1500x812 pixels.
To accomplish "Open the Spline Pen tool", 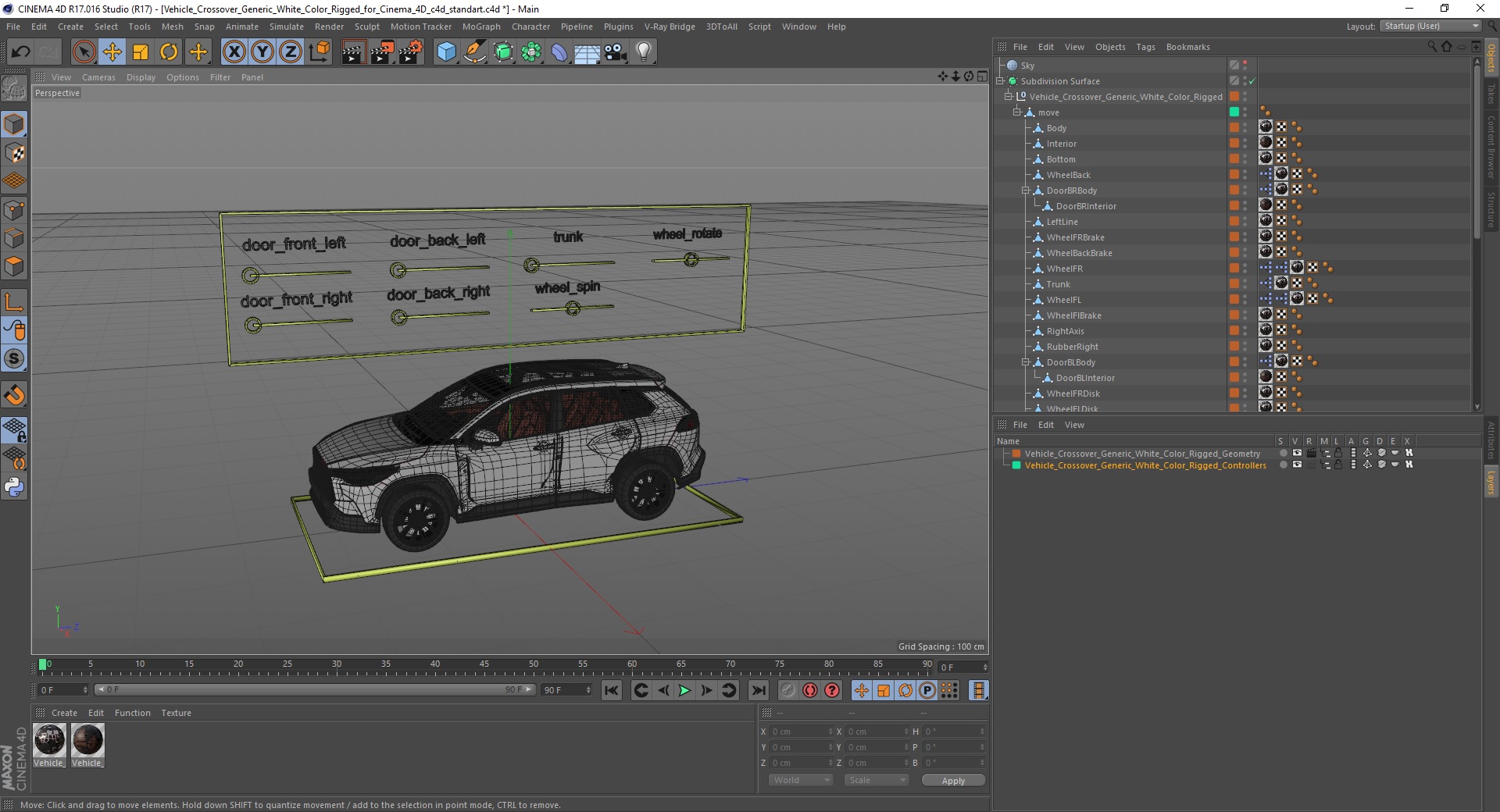I will tap(474, 52).
